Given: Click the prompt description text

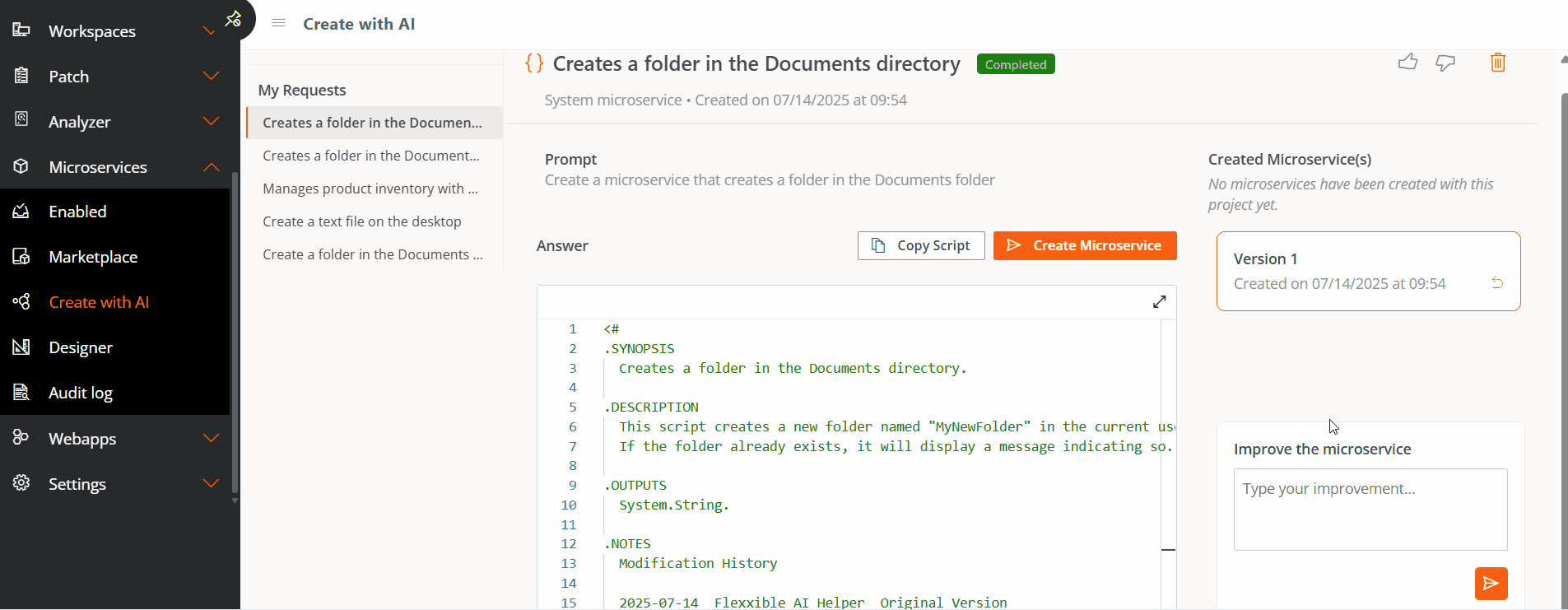Looking at the screenshot, I should point(770,179).
